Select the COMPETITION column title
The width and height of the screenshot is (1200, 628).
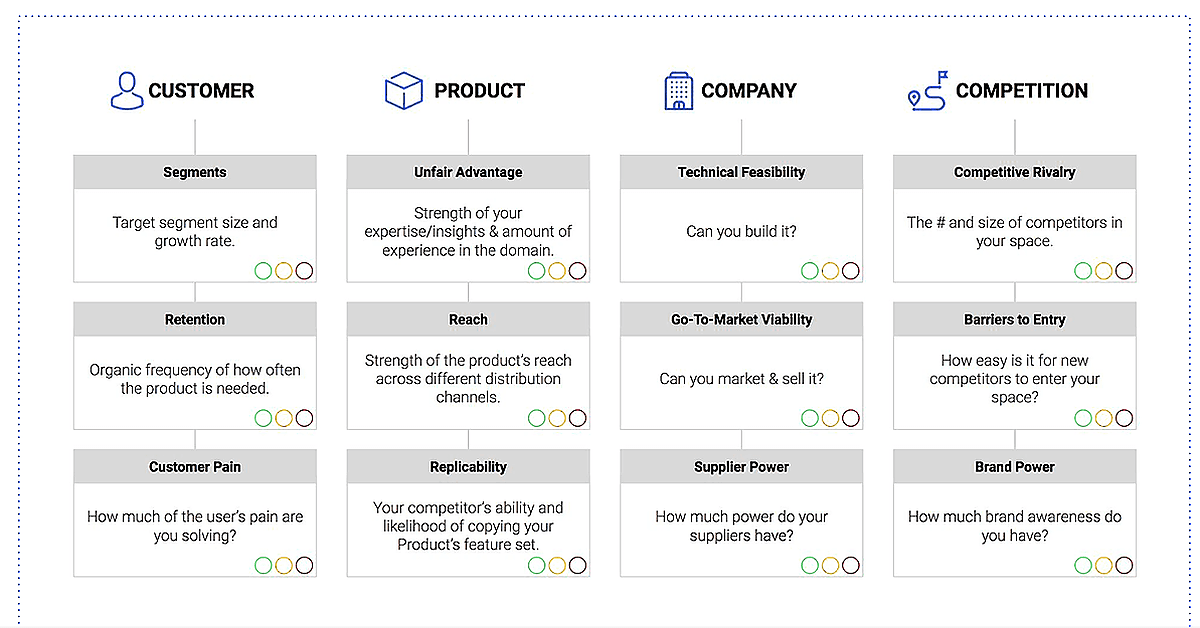click(1022, 91)
